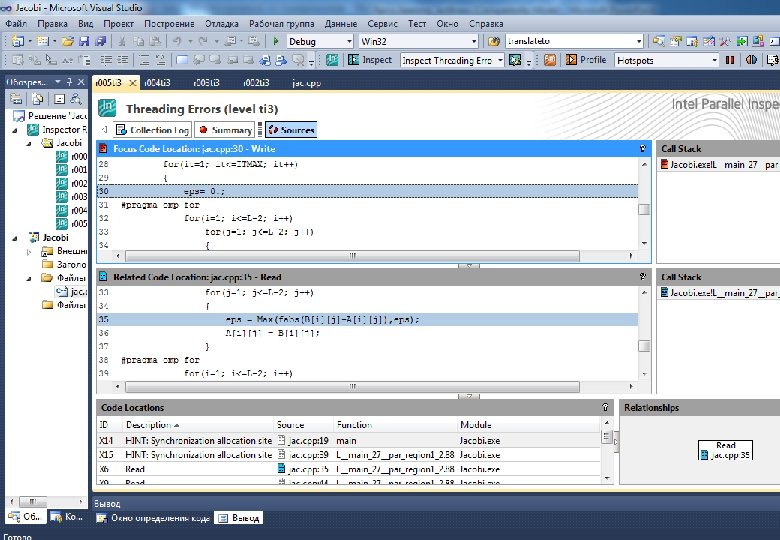The height and width of the screenshot is (540, 780).
Task: Click the teal Intel Inspector toolbar icon
Action: point(332,60)
